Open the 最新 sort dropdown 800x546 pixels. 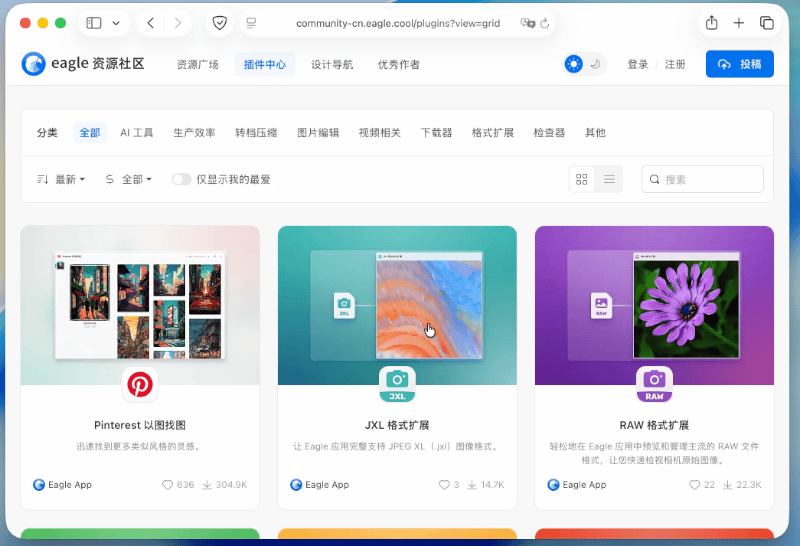[x=61, y=180]
